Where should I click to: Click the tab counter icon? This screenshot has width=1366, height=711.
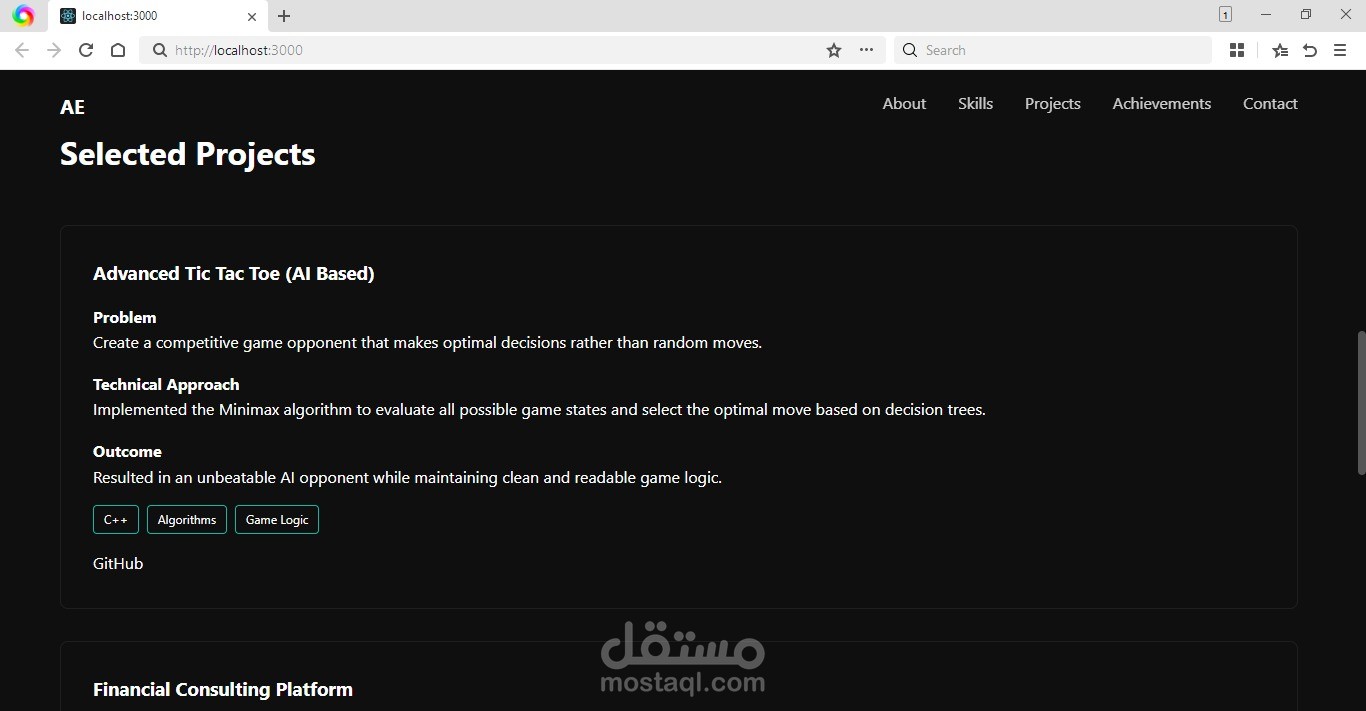(1225, 15)
